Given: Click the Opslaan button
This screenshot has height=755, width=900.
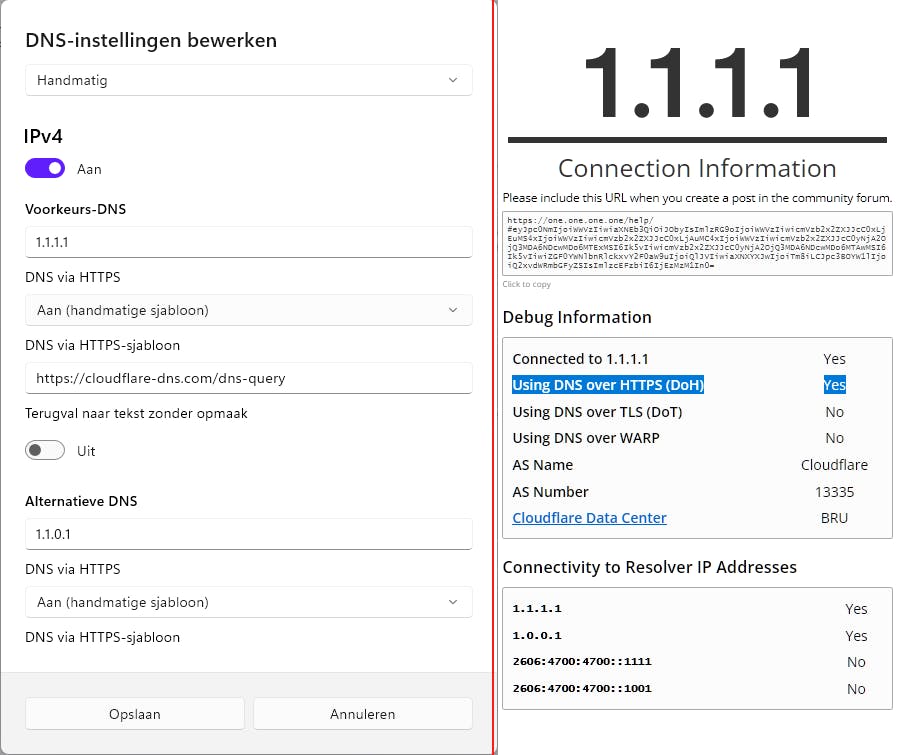Looking at the screenshot, I should [135, 714].
